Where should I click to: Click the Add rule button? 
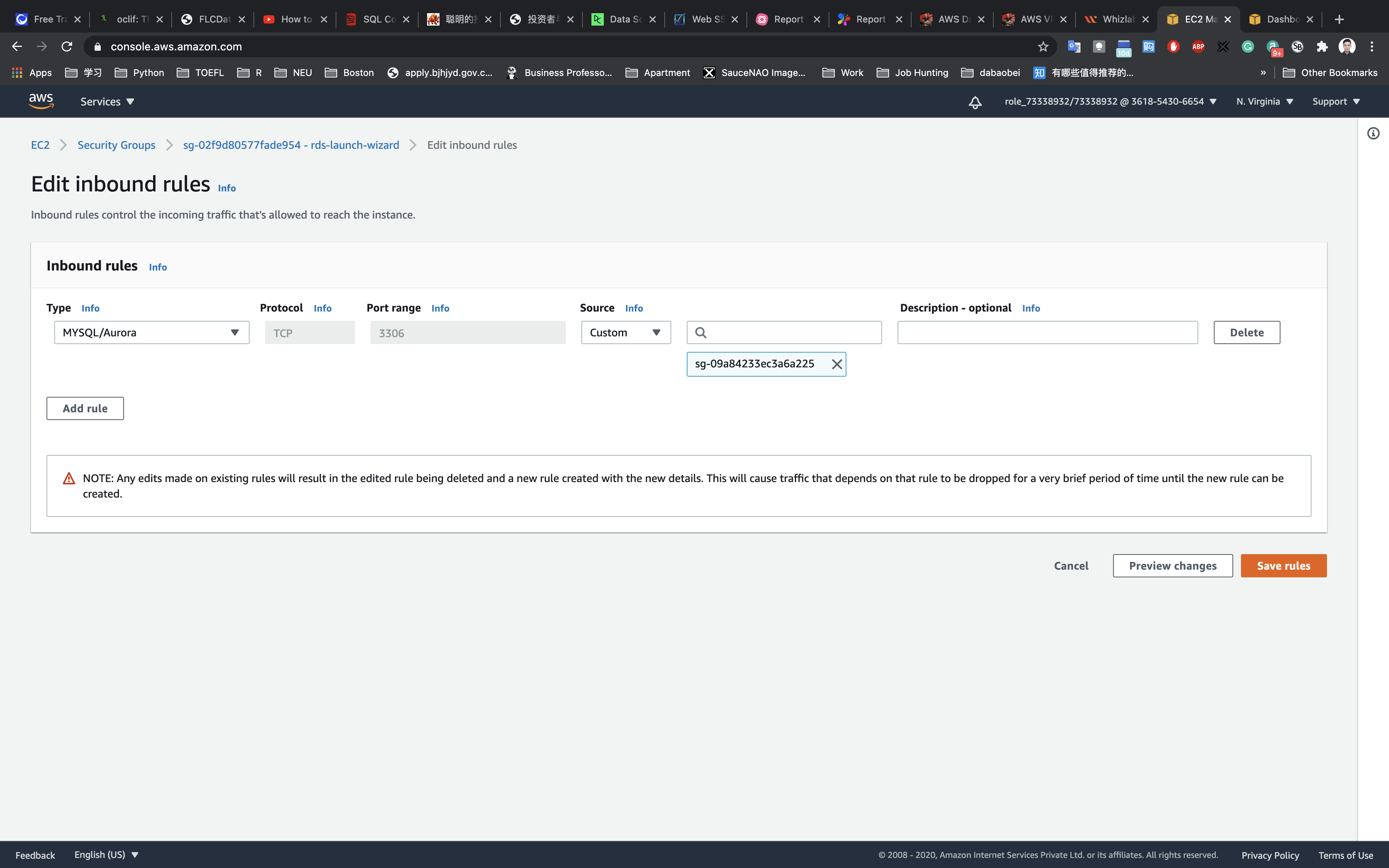[x=85, y=408]
